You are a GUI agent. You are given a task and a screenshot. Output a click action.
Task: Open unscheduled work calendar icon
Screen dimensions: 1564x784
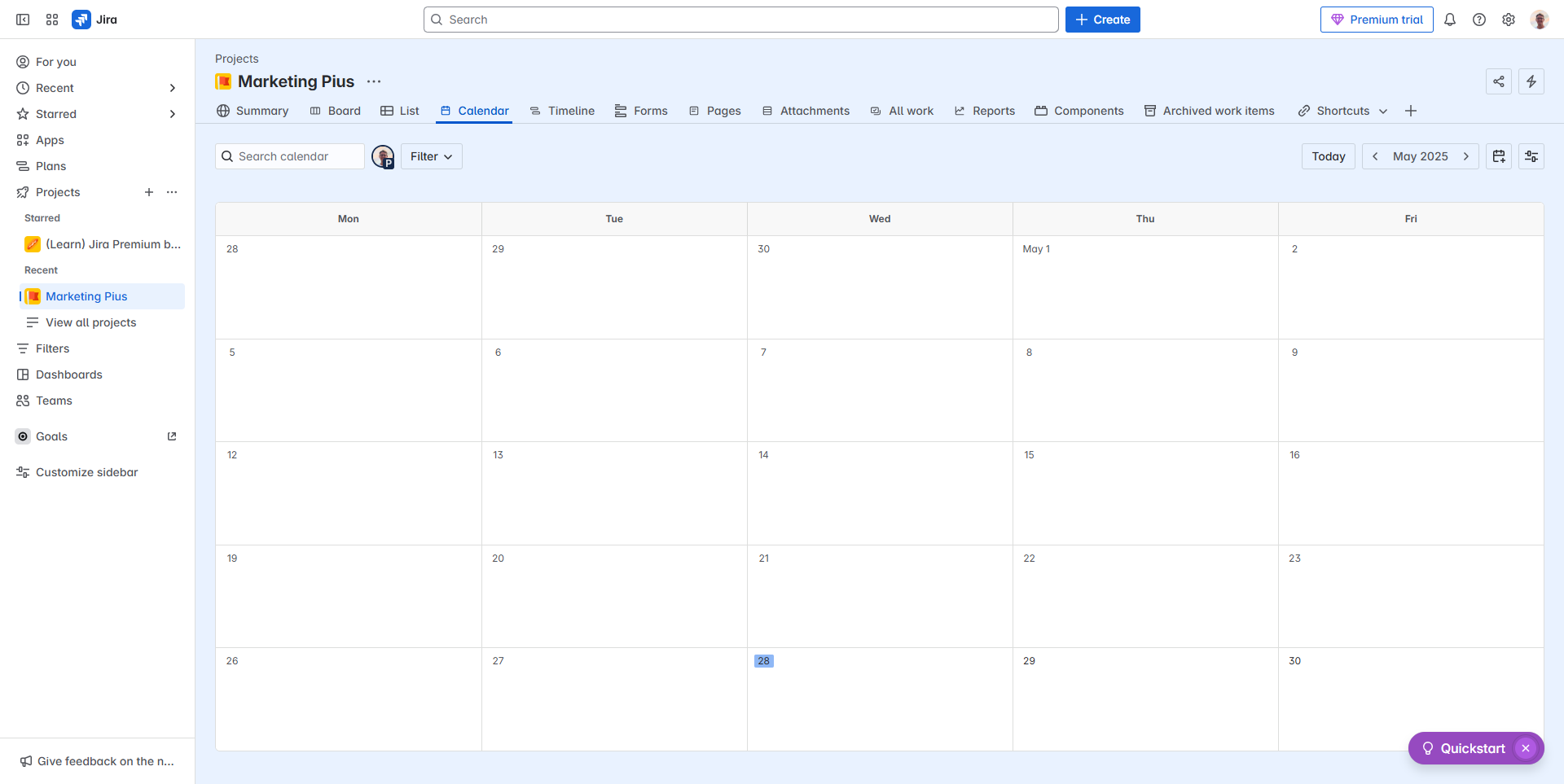point(1499,156)
